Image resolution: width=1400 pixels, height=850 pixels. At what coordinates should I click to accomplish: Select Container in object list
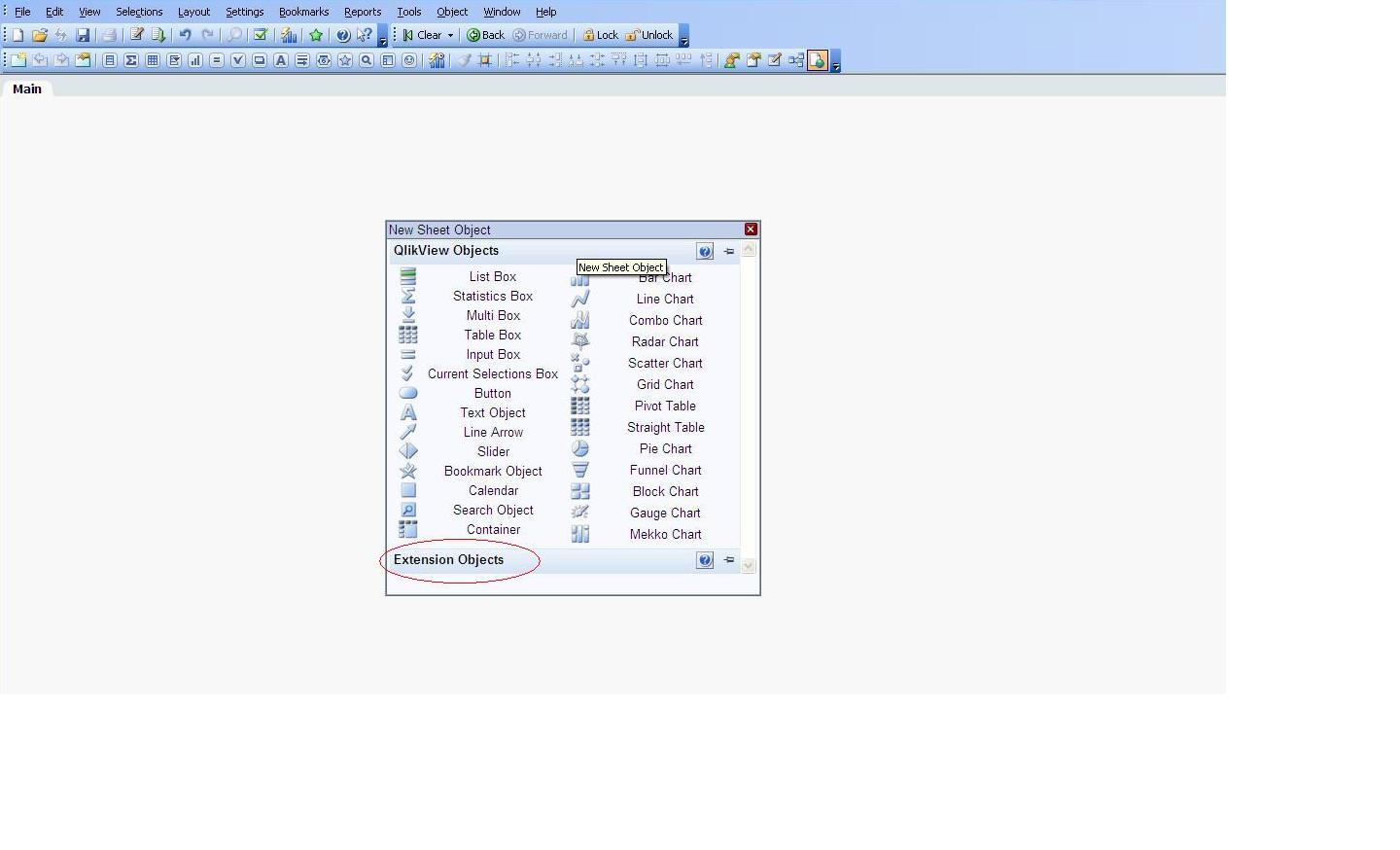493,529
